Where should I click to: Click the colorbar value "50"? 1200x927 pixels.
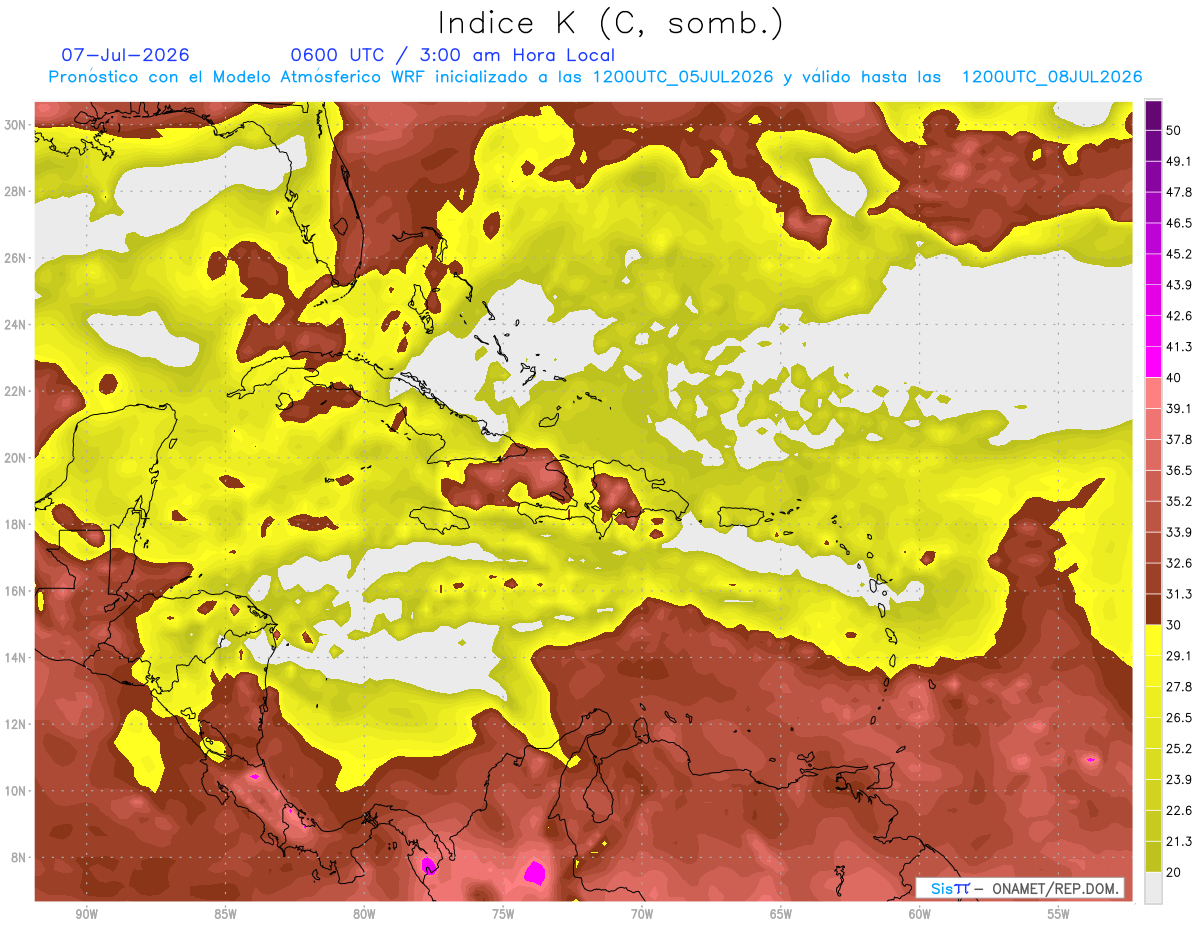pyautogui.click(x=1174, y=130)
